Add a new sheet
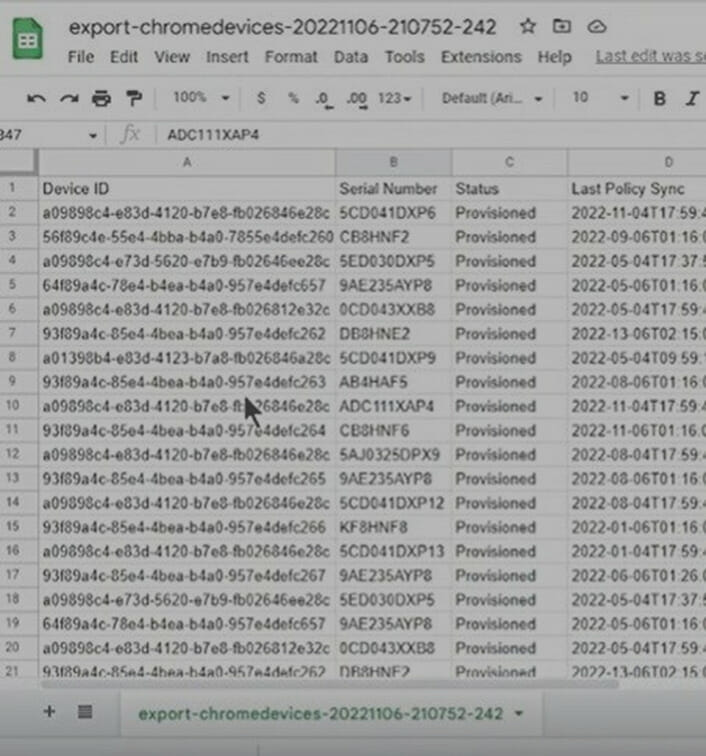Screen dimensions: 706x756 pos(49,711)
